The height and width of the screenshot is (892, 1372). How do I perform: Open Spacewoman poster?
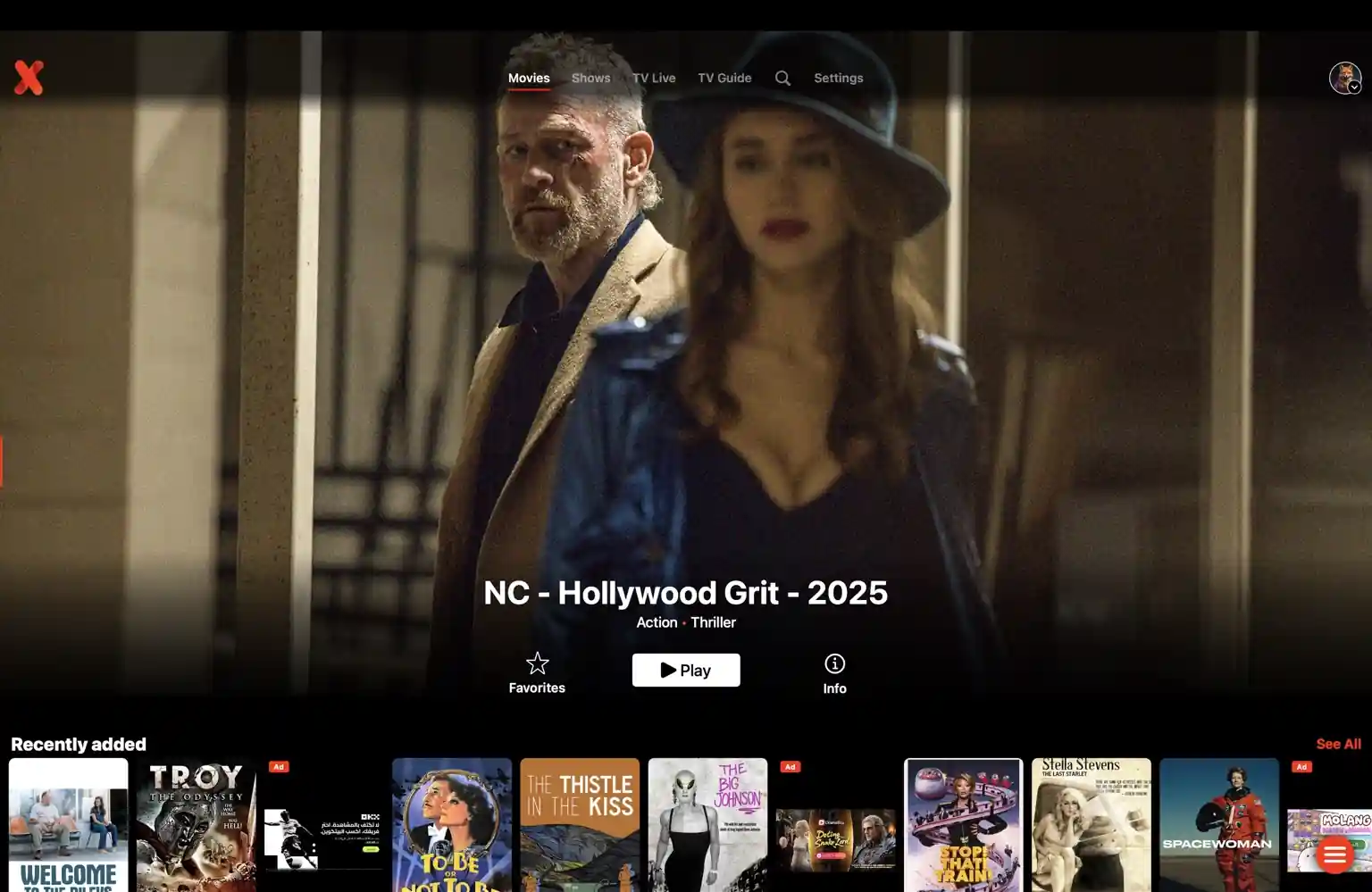click(1219, 825)
